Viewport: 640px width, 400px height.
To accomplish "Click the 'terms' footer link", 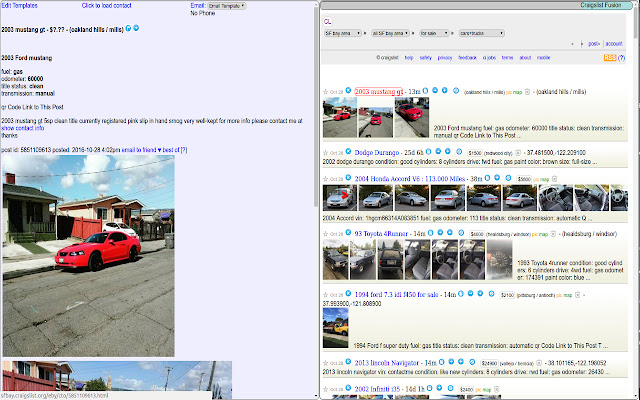I will [507, 58].
